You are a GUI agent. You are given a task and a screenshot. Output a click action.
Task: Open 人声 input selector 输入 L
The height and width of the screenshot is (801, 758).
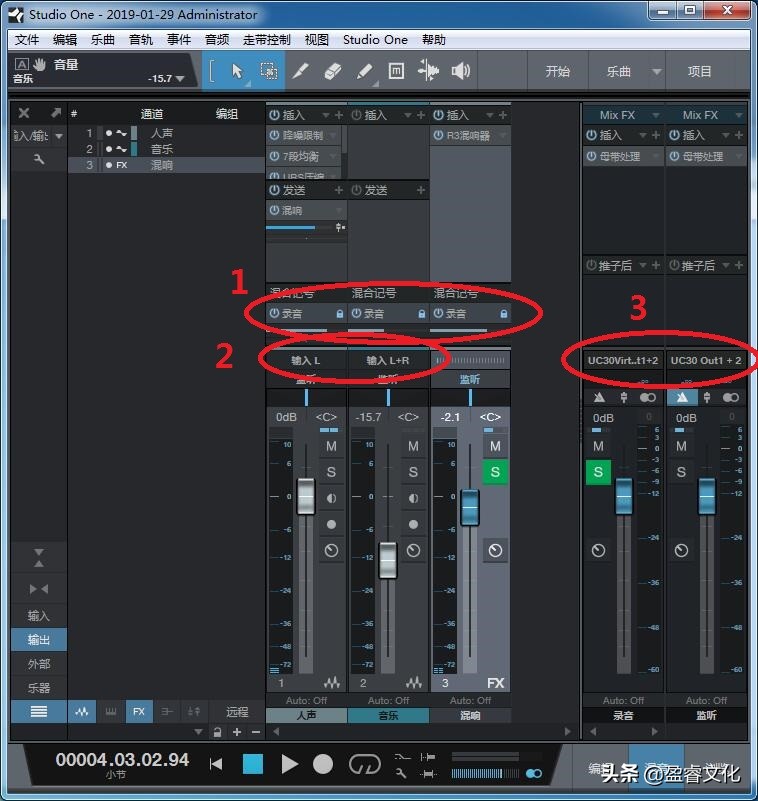(x=306, y=361)
